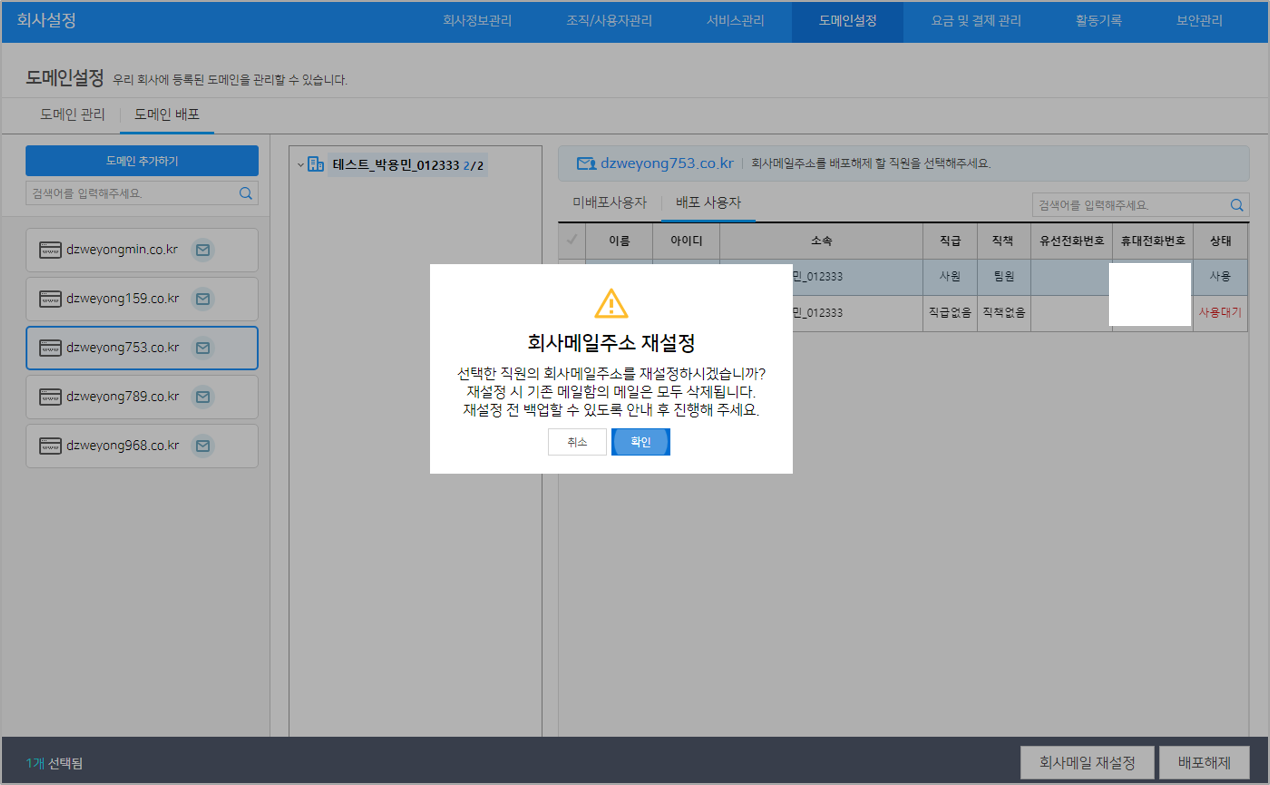
Task: Click mail icon next to dzweyongmin.co.kr
Action: pos(203,250)
